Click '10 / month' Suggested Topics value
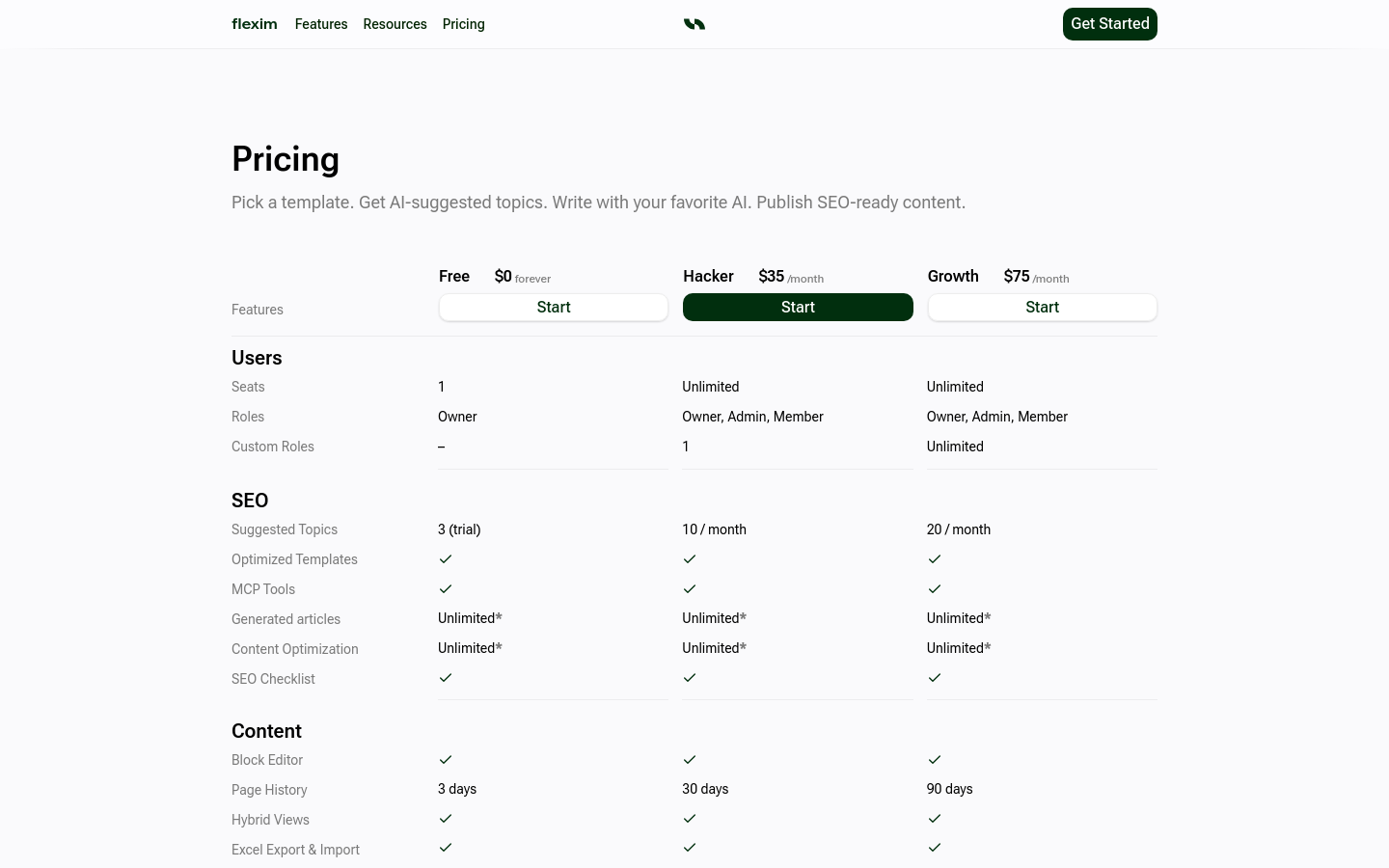The image size is (1389, 868). tap(714, 529)
